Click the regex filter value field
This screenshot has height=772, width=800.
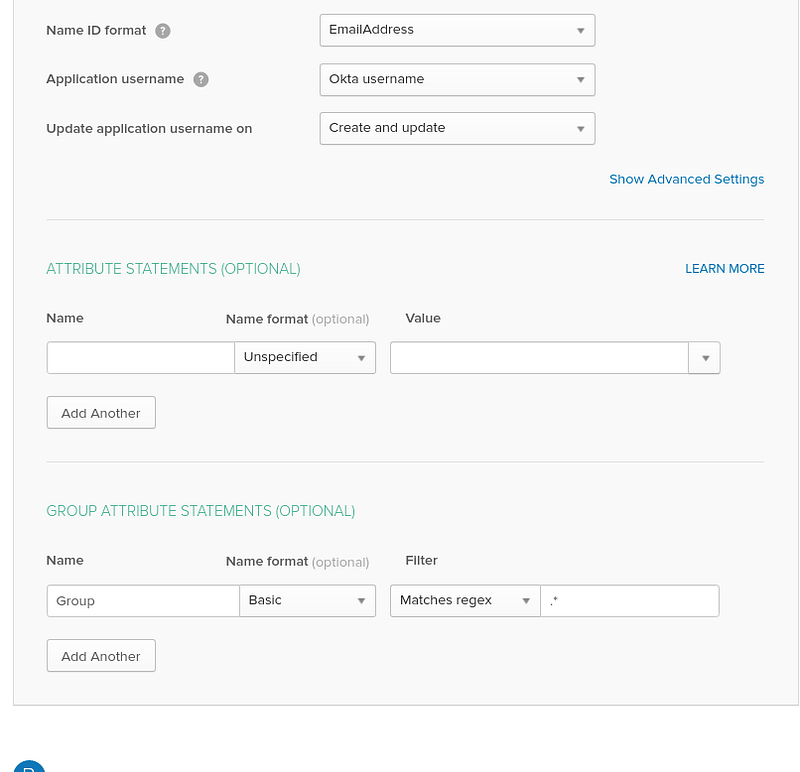tap(630, 601)
